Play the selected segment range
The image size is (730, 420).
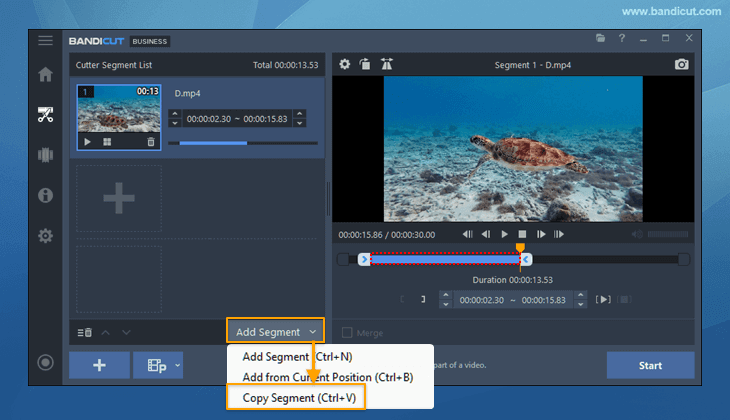point(603,299)
